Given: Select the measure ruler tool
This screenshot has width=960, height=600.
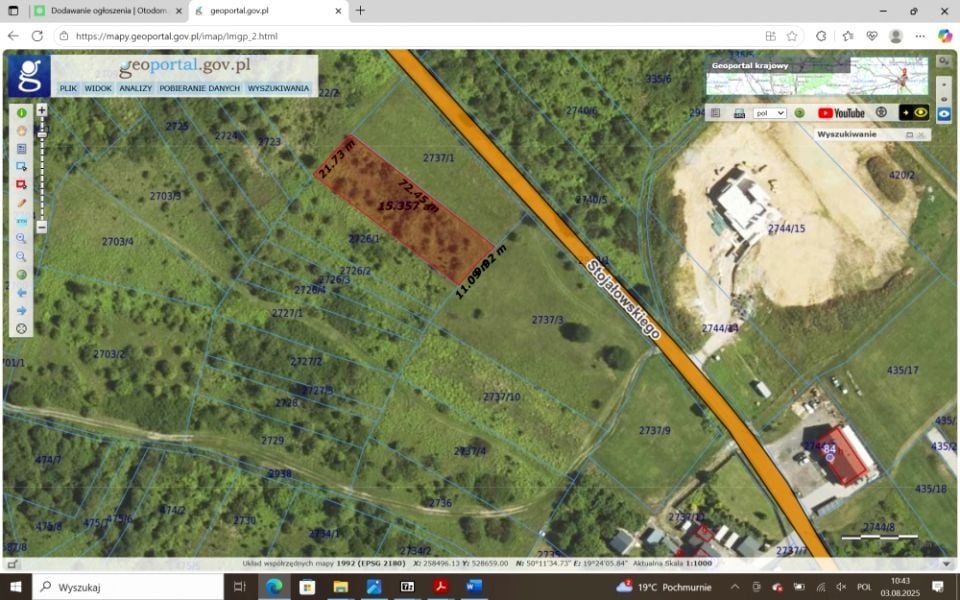Looking at the screenshot, I should pyautogui.click(x=21, y=220).
